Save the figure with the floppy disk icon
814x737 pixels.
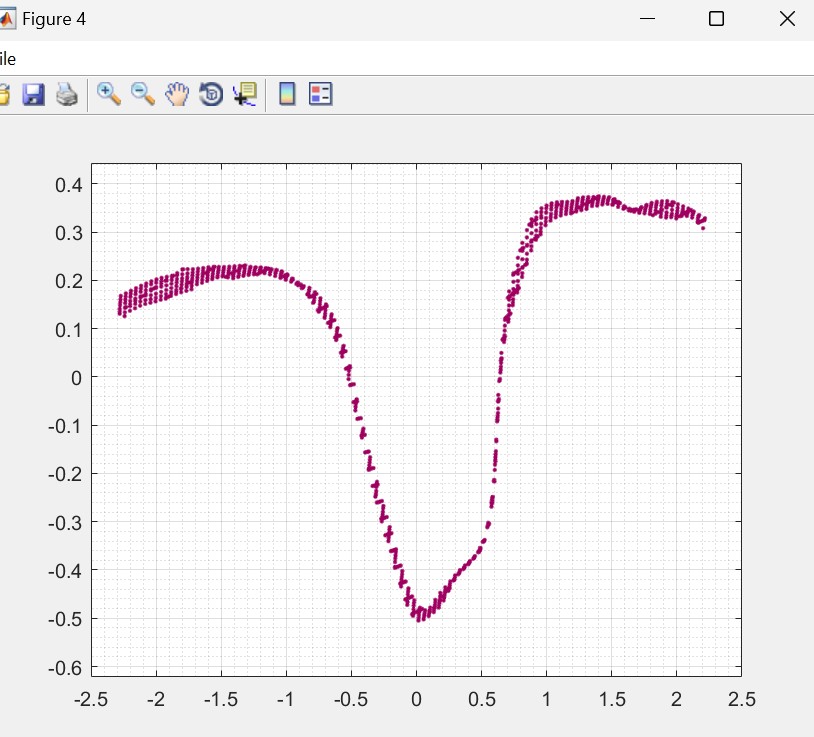point(34,95)
